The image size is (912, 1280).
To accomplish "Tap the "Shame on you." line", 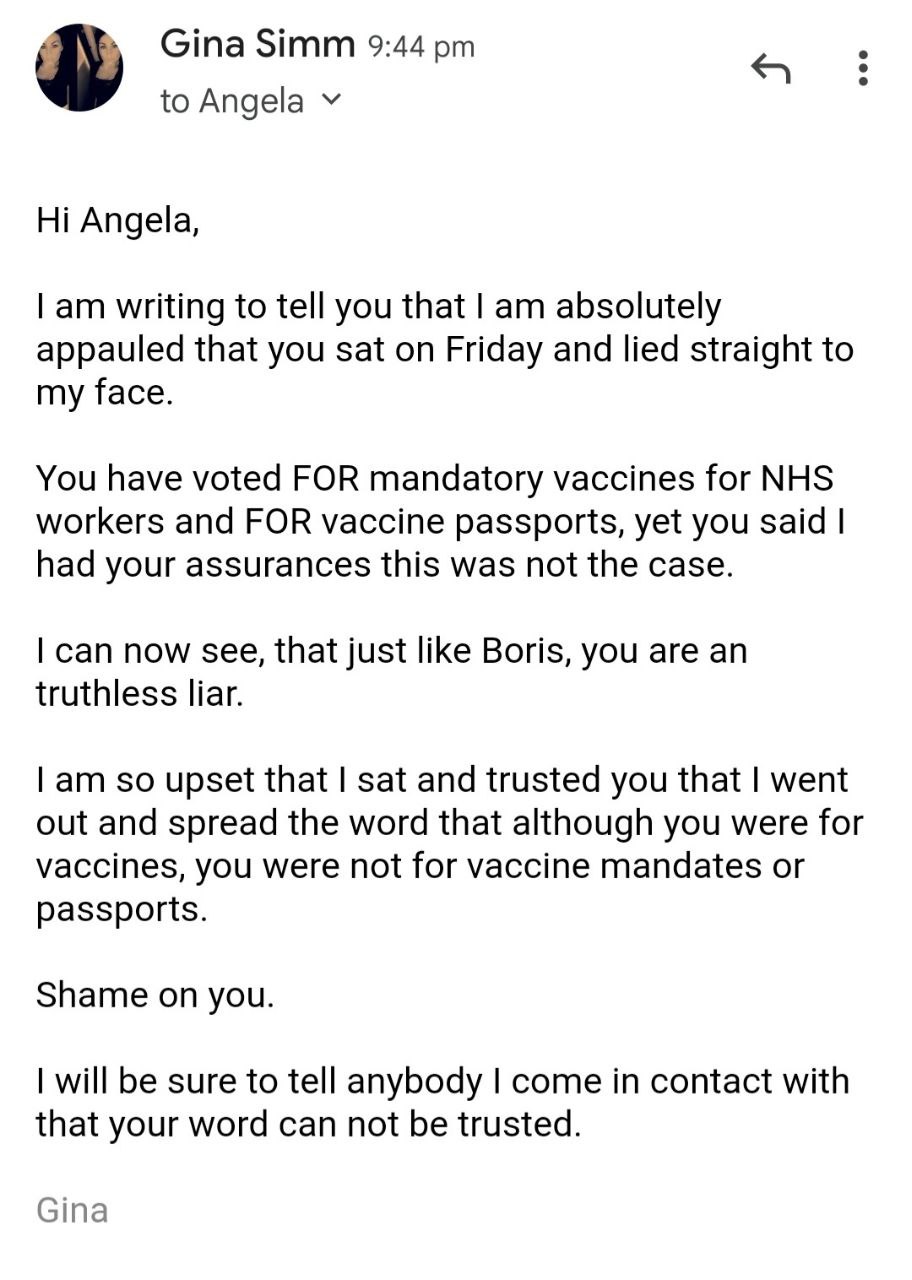I will point(154,995).
